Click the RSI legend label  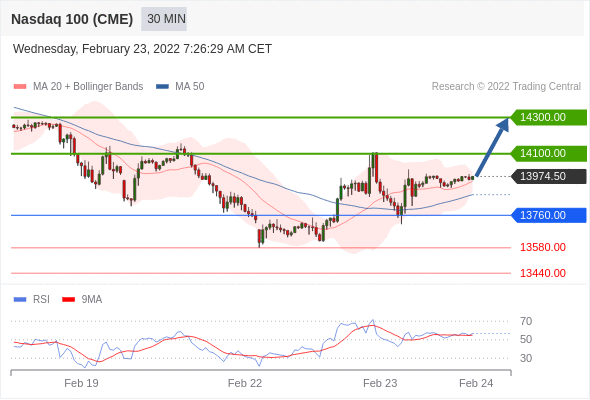click(x=41, y=300)
